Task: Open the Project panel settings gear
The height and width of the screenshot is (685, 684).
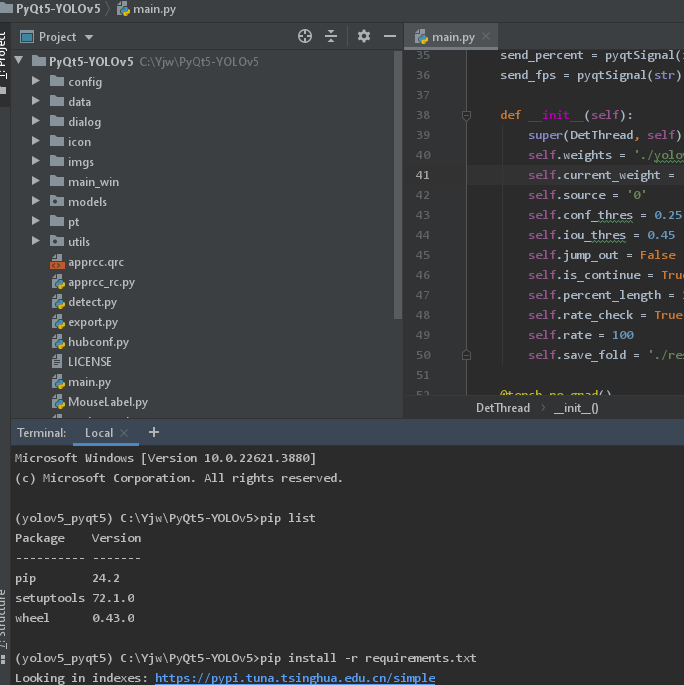Action: (x=363, y=36)
